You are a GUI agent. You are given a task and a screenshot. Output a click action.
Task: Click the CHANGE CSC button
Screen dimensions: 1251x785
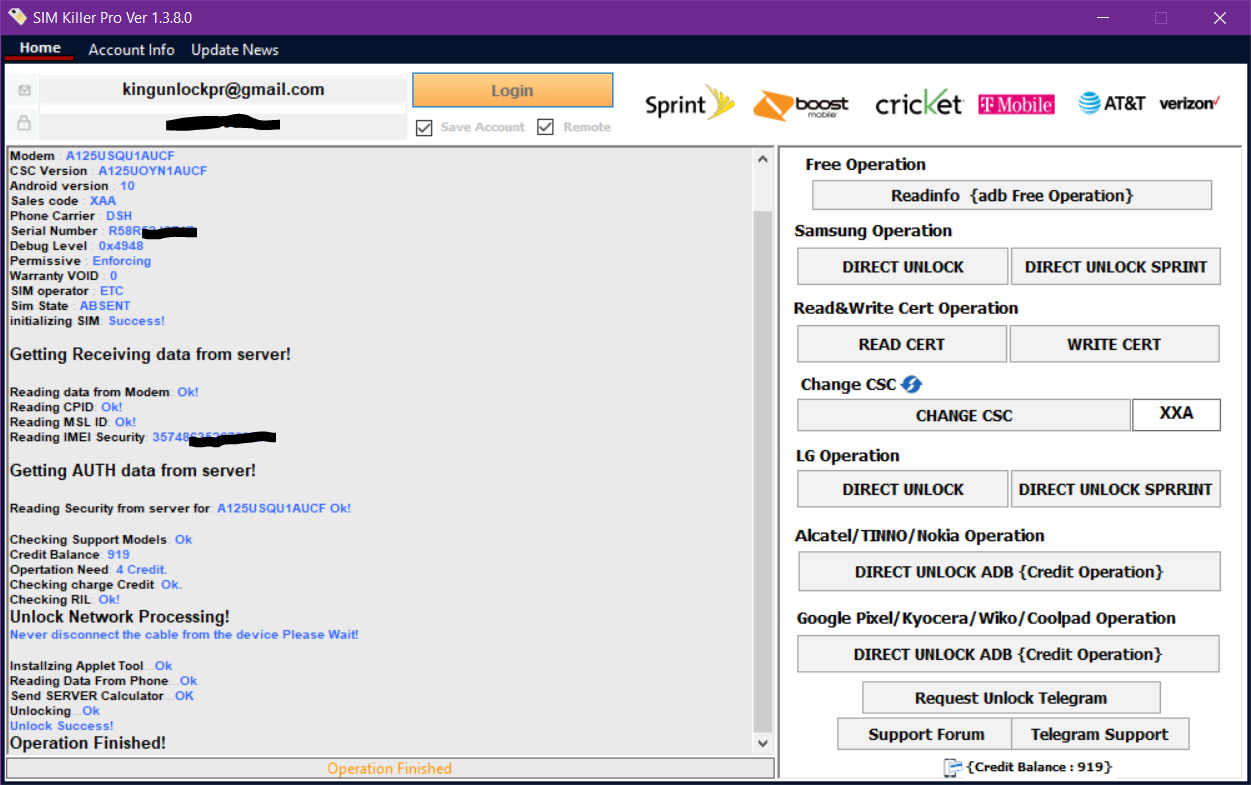point(964,415)
